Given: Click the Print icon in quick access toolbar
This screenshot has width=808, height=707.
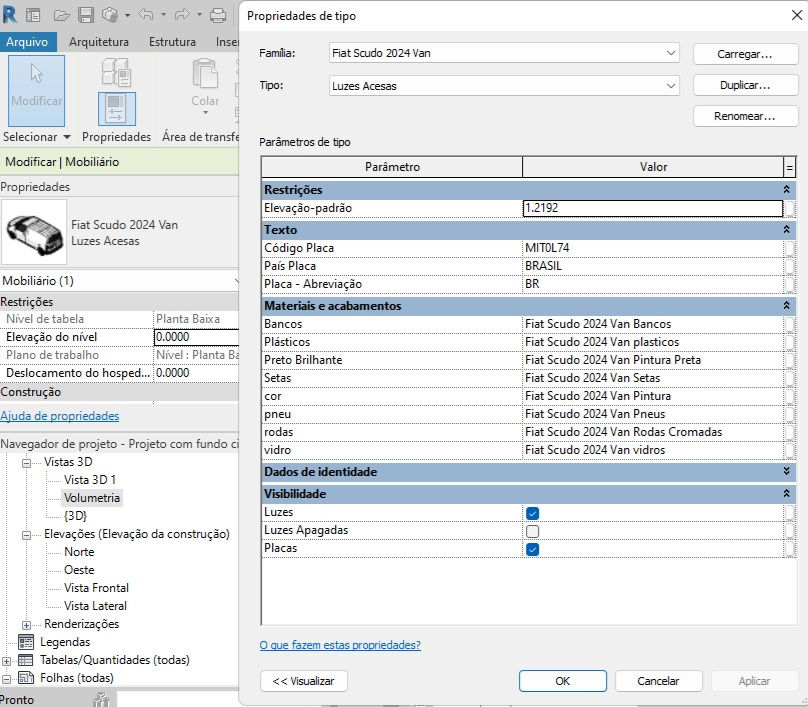Looking at the screenshot, I should click(x=218, y=15).
